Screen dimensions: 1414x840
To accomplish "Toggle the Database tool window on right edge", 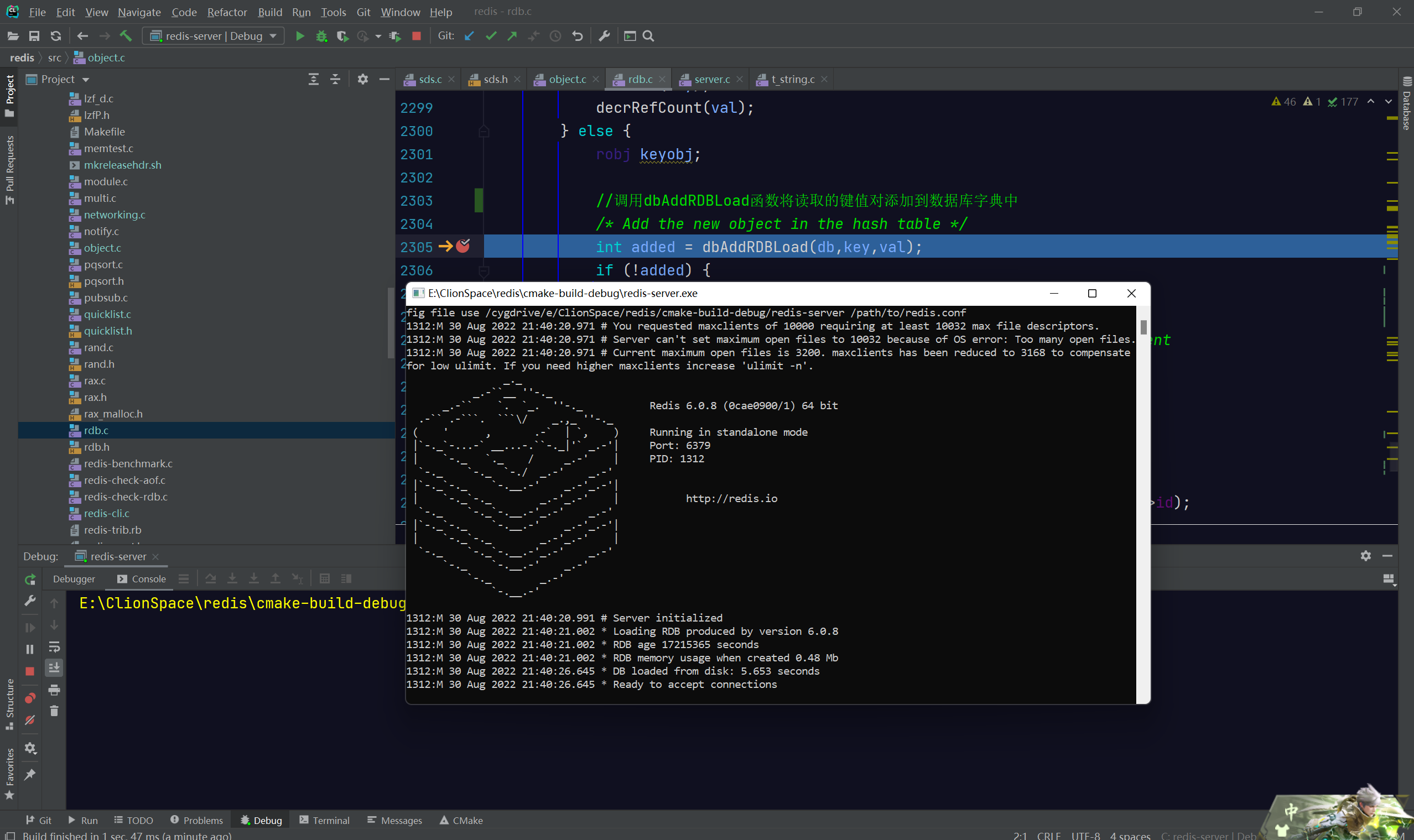I will click(x=1407, y=103).
